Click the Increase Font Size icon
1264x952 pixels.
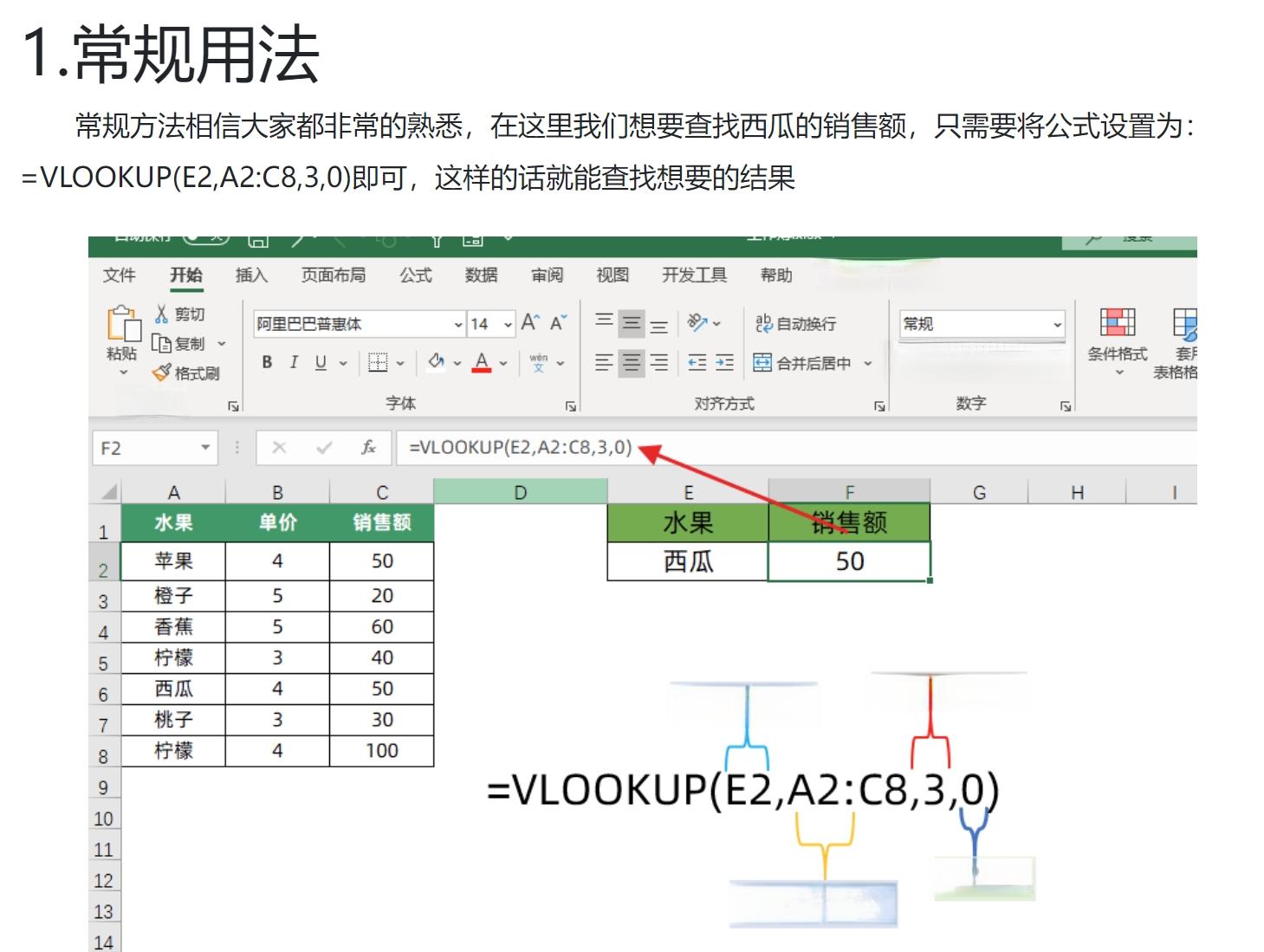[530, 324]
